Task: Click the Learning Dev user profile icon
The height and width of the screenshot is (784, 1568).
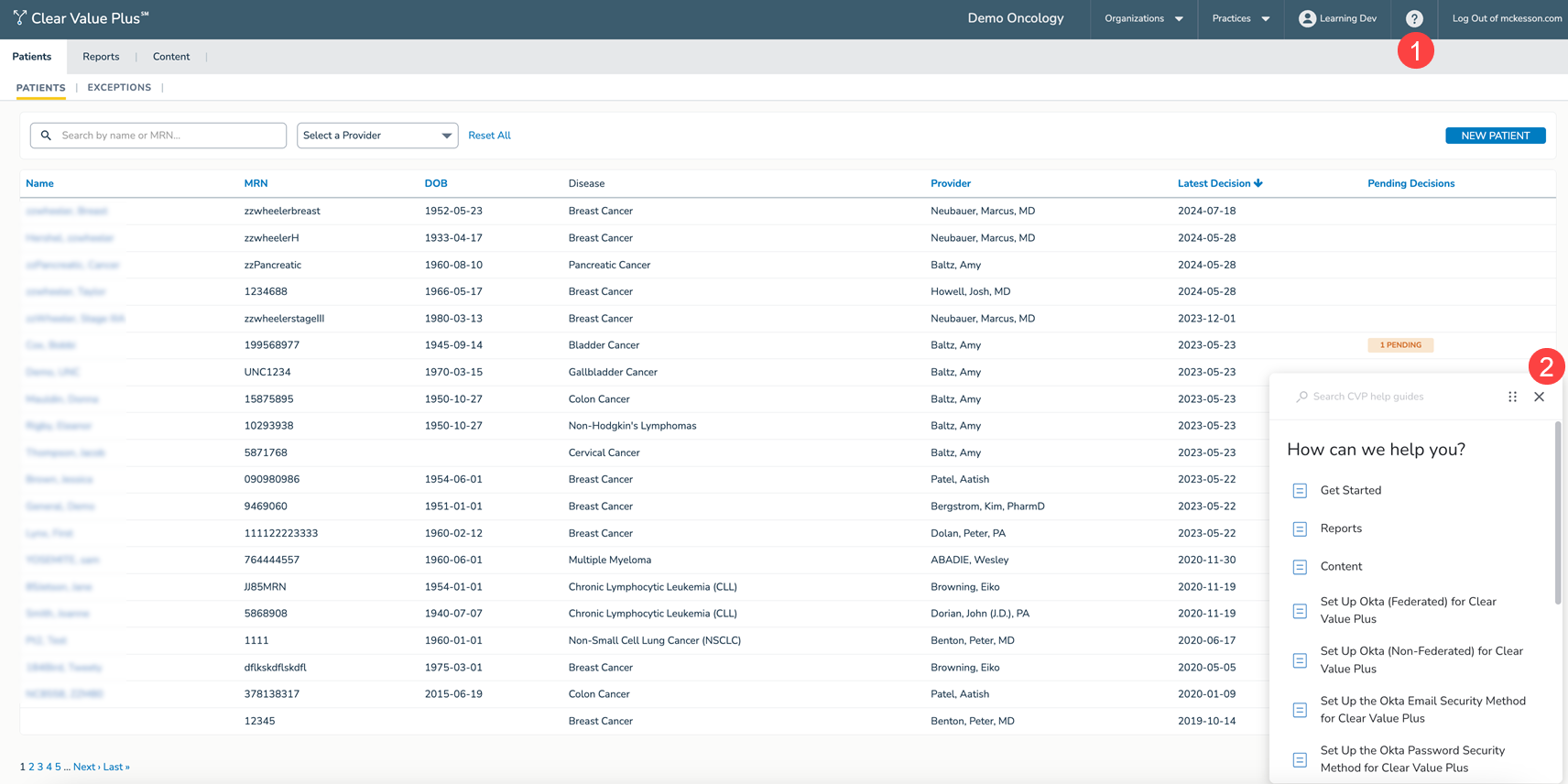Action: point(1307,18)
